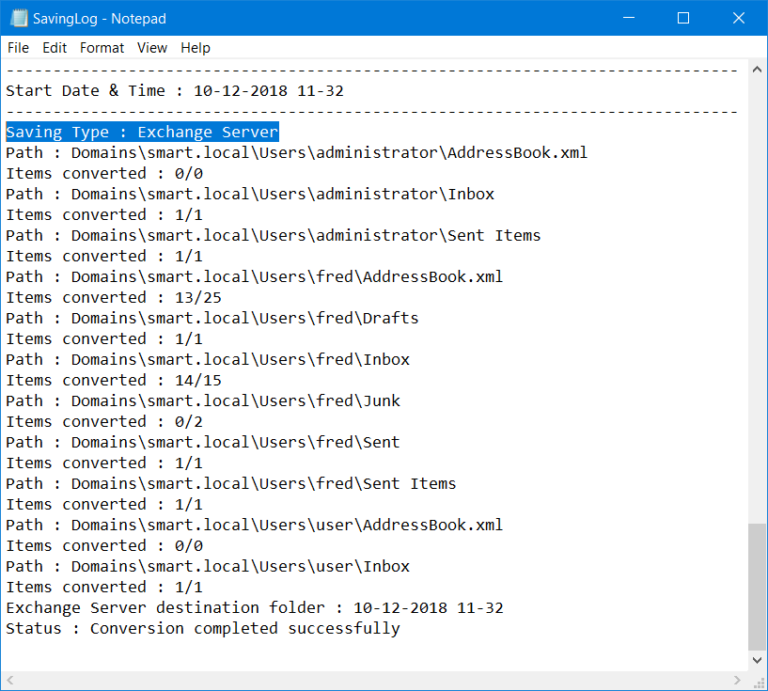Click the fred\Sent Items path line

[231, 484]
